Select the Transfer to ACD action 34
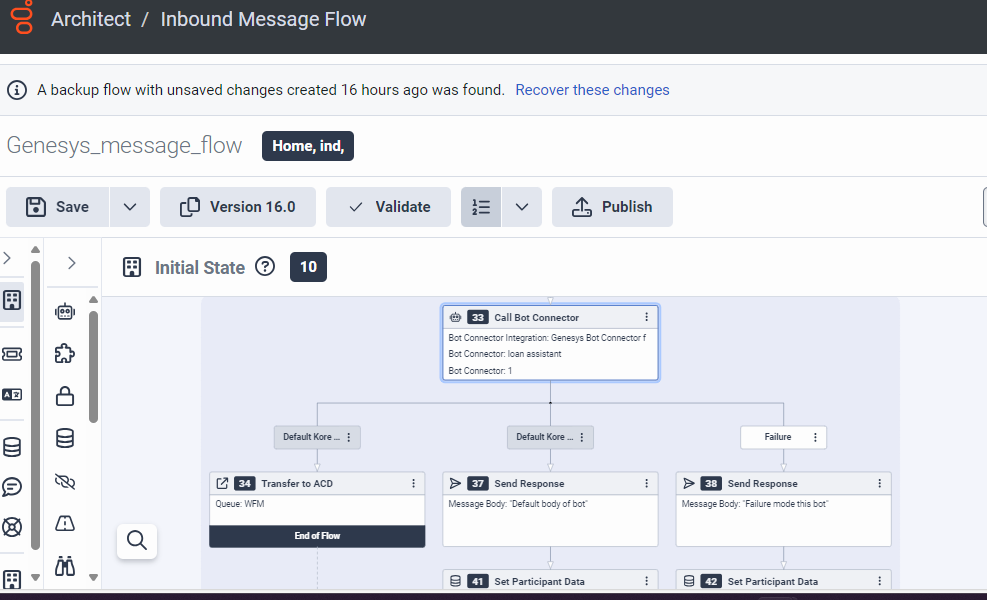 pyautogui.click(x=317, y=510)
